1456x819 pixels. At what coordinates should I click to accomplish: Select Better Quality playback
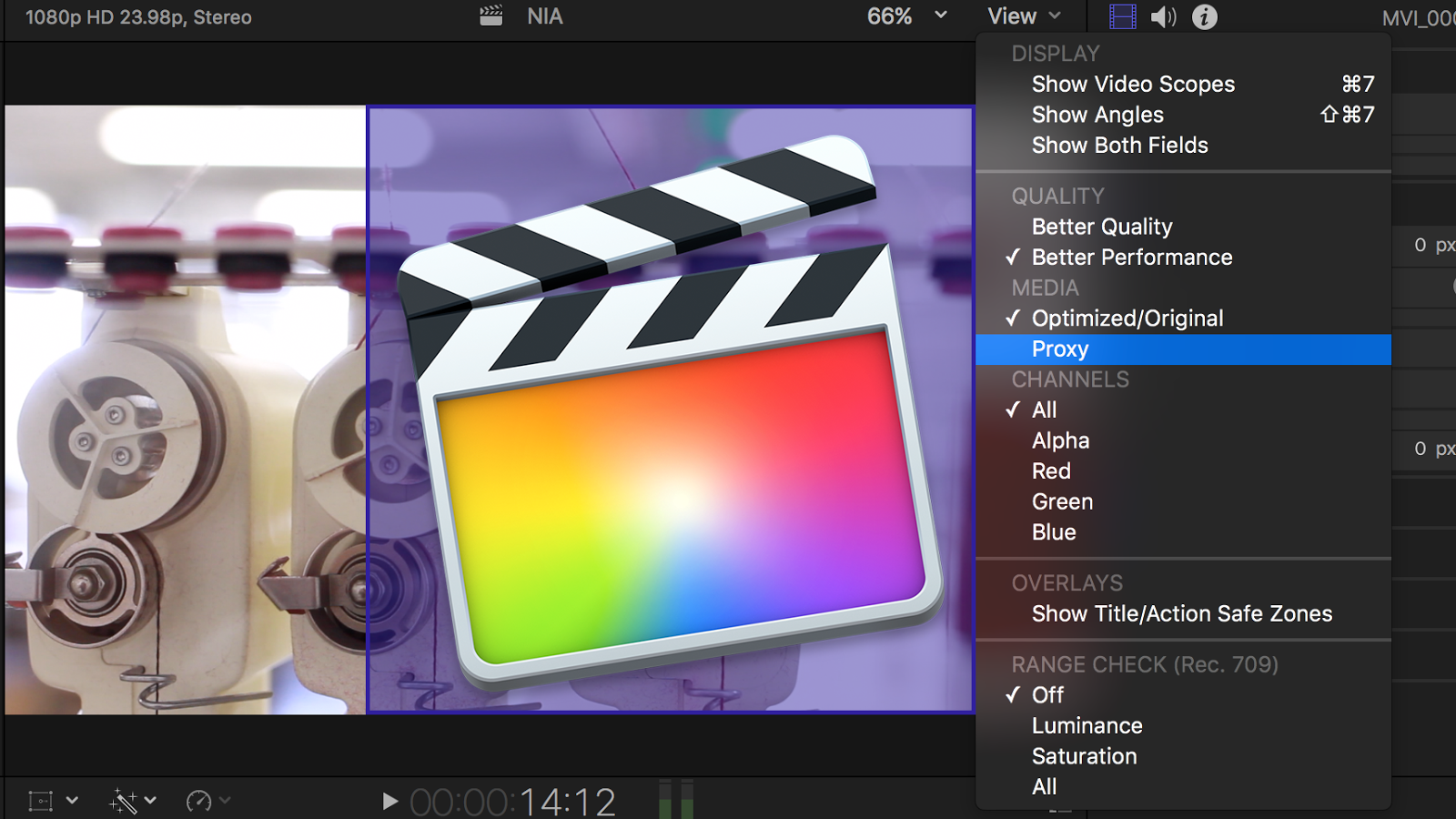(1183, 227)
